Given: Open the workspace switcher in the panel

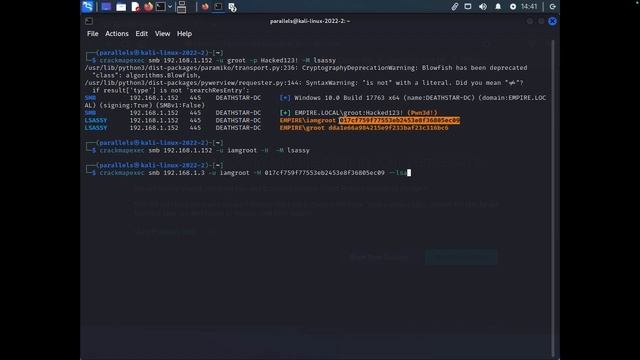Looking at the screenshot, I should click(x=182, y=7).
